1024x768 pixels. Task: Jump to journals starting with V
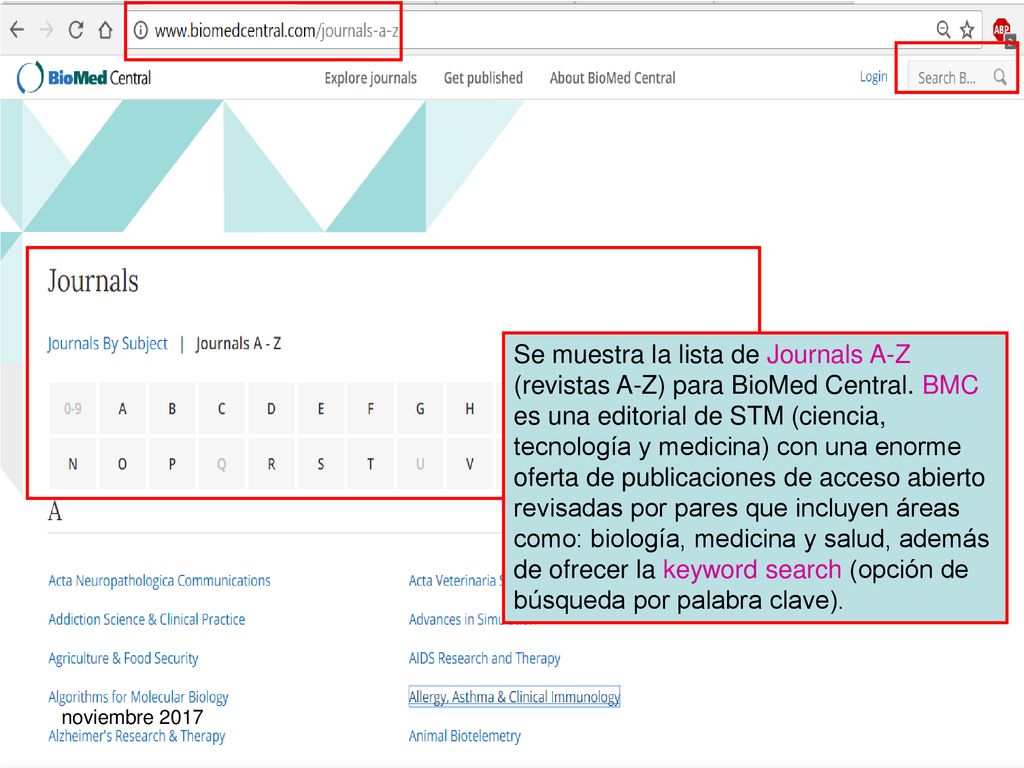tap(470, 464)
